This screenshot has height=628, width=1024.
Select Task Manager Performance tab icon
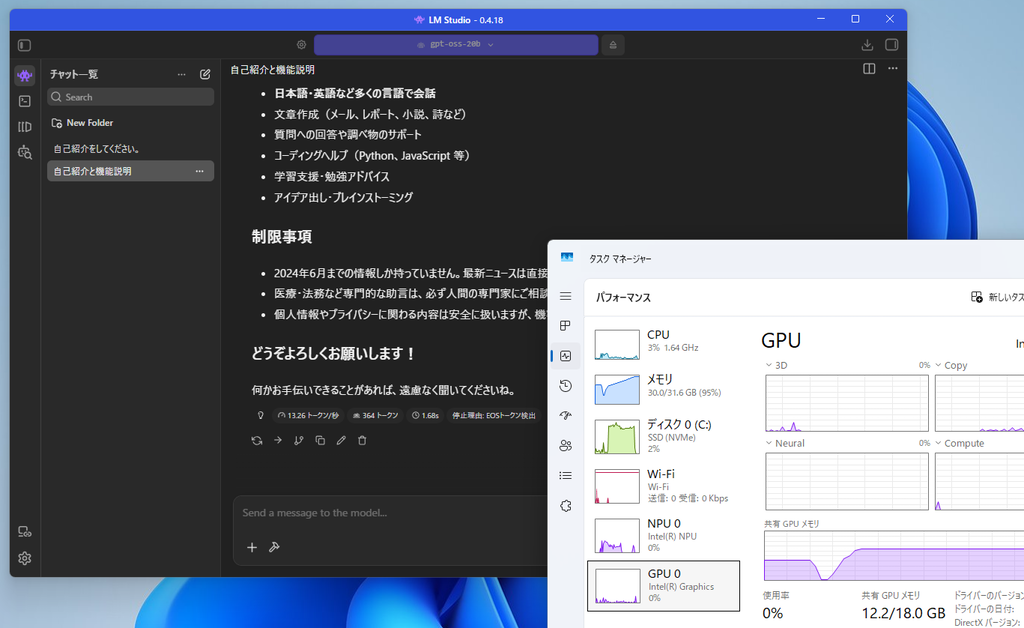566,356
